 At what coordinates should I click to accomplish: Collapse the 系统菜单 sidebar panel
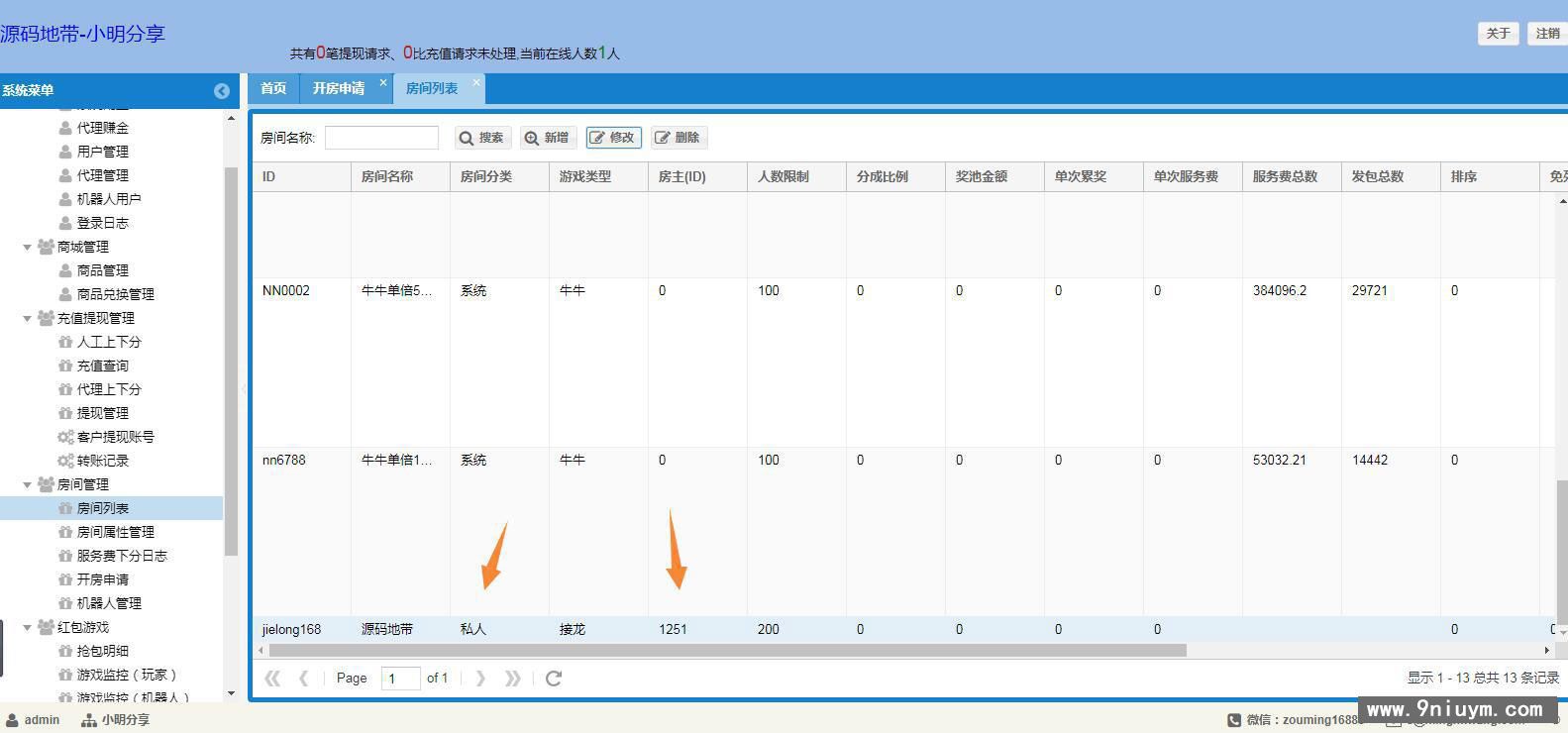222,91
